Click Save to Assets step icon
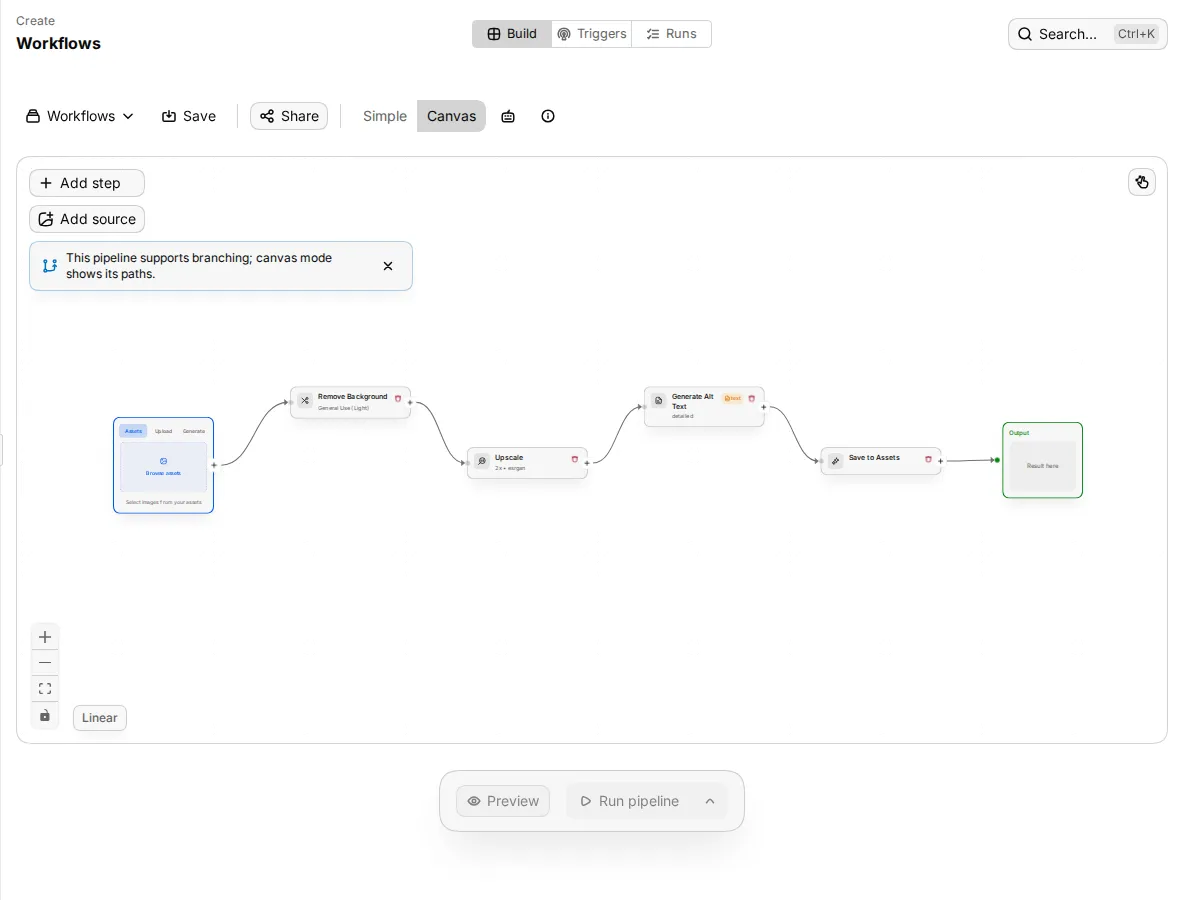 click(x=835, y=461)
